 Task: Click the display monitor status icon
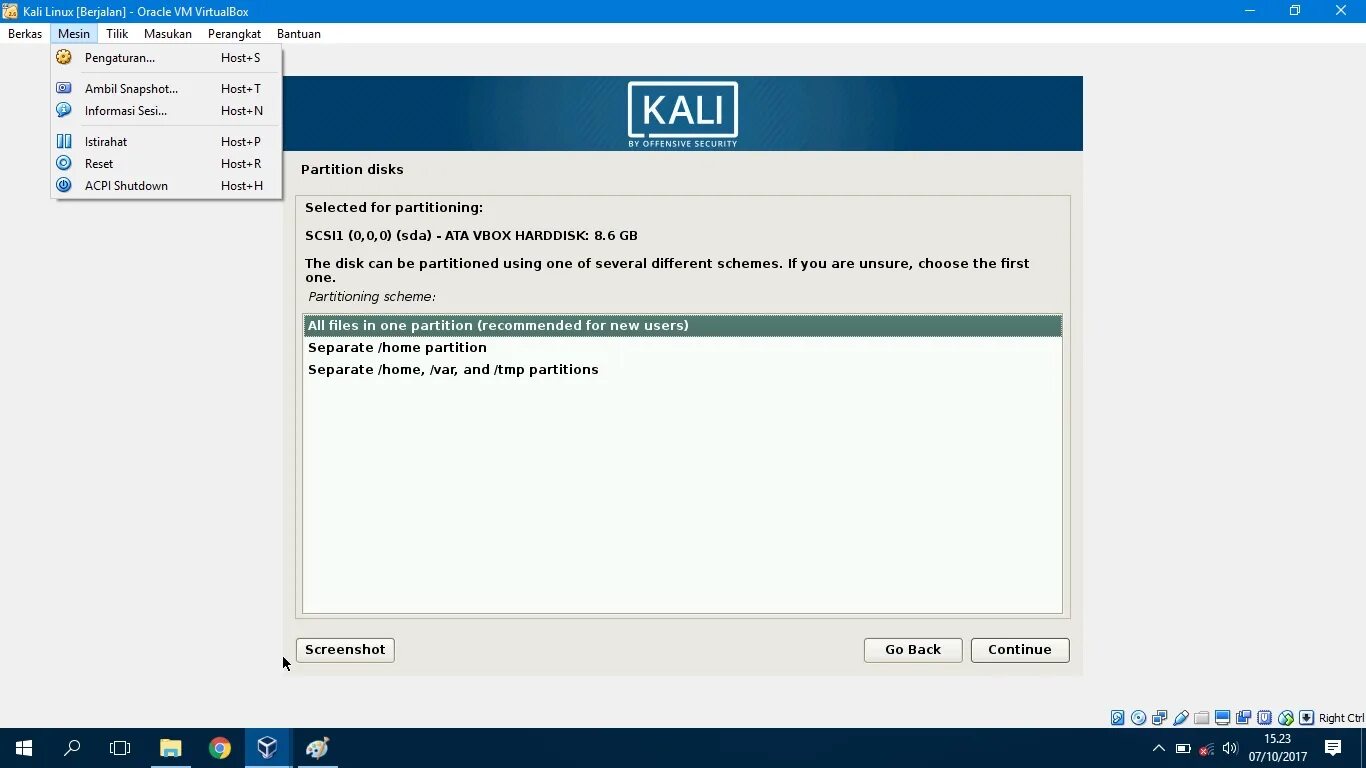(1223, 718)
